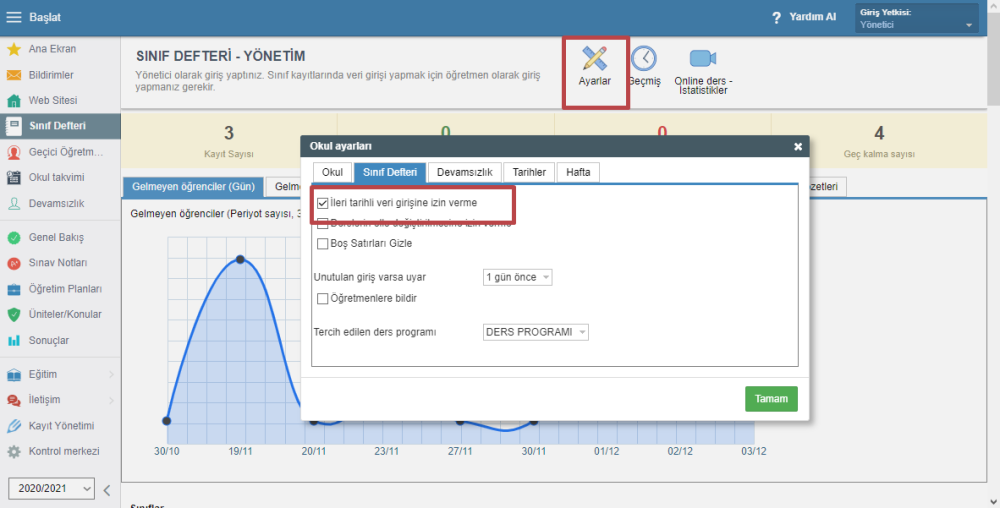Click the SINIF DEFTERİ - YÖNETİM heading
This screenshot has width=1000, height=508.
click(221, 56)
